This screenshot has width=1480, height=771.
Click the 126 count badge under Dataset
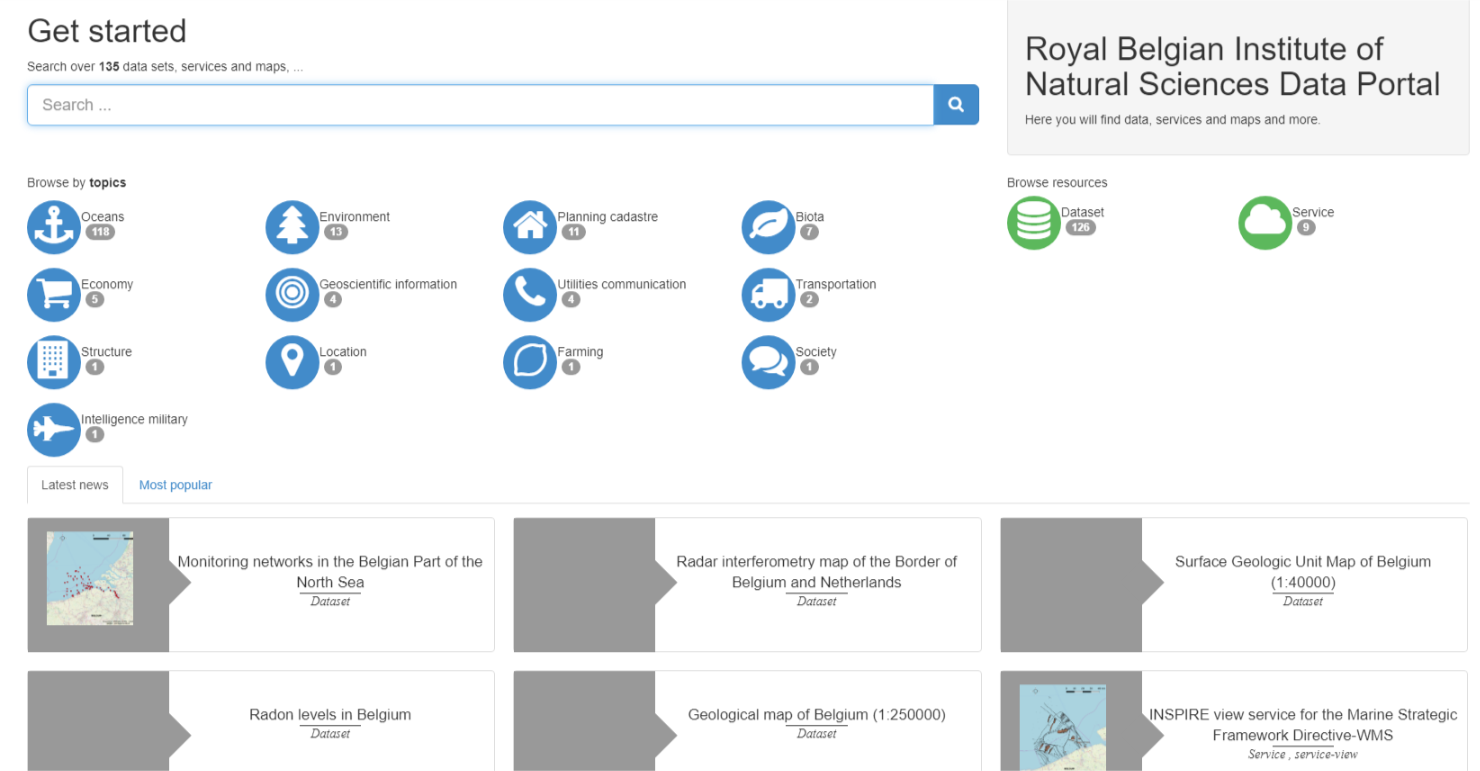click(x=1080, y=228)
